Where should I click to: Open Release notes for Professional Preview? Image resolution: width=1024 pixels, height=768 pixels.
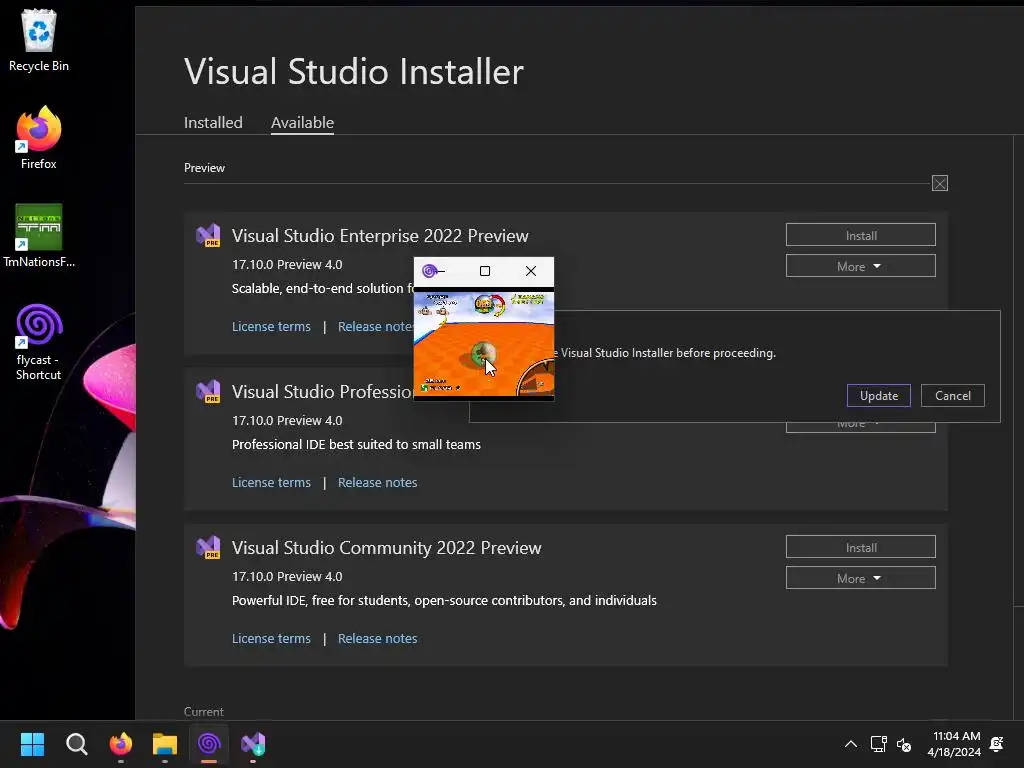[377, 483]
